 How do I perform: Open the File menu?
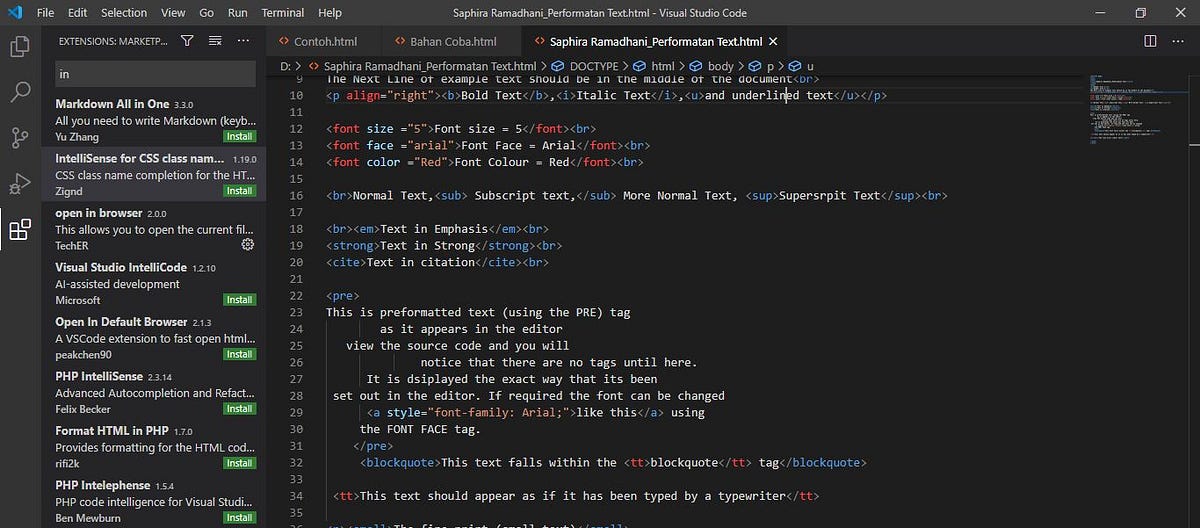pyautogui.click(x=46, y=13)
